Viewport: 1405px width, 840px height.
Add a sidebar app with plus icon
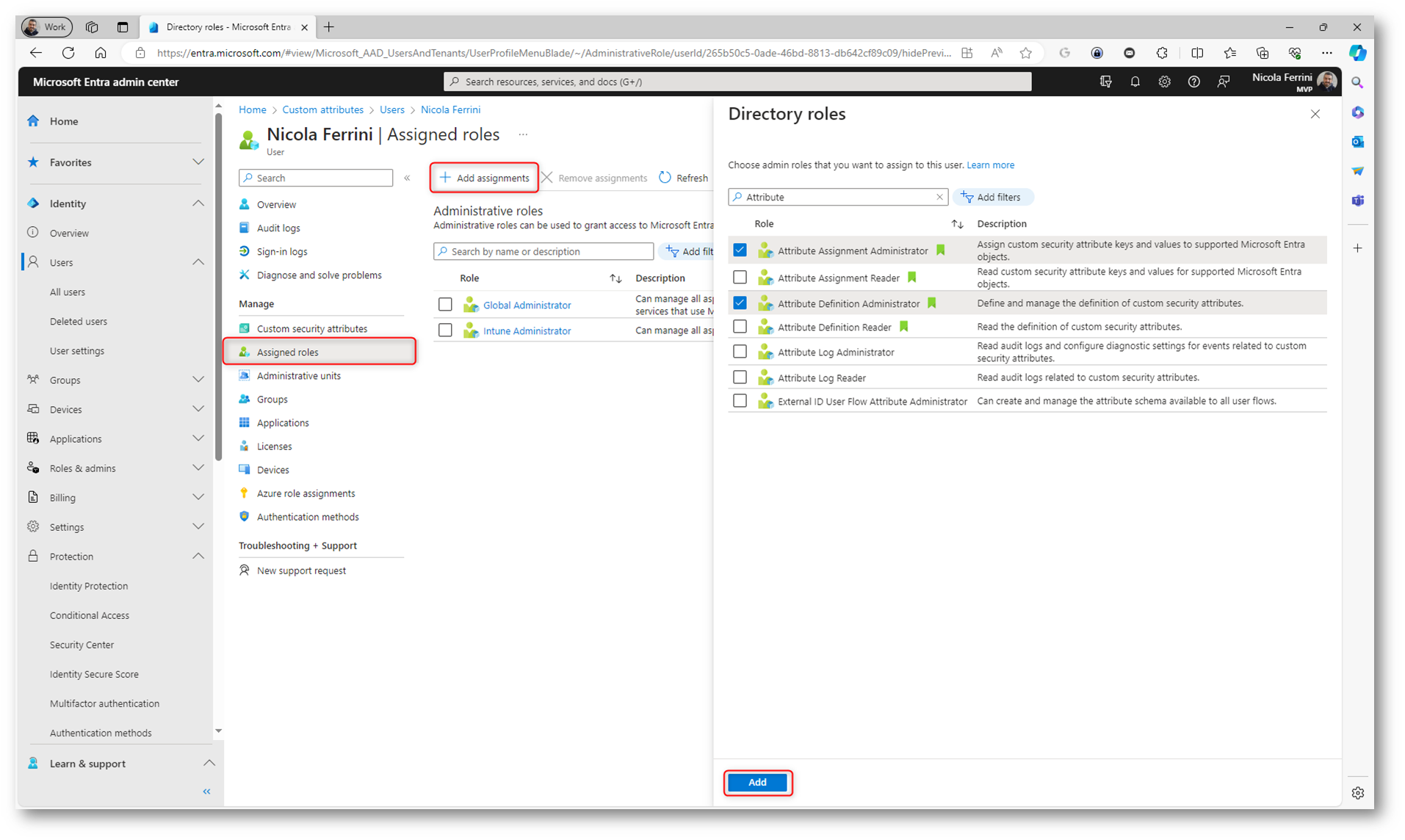[x=1357, y=248]
